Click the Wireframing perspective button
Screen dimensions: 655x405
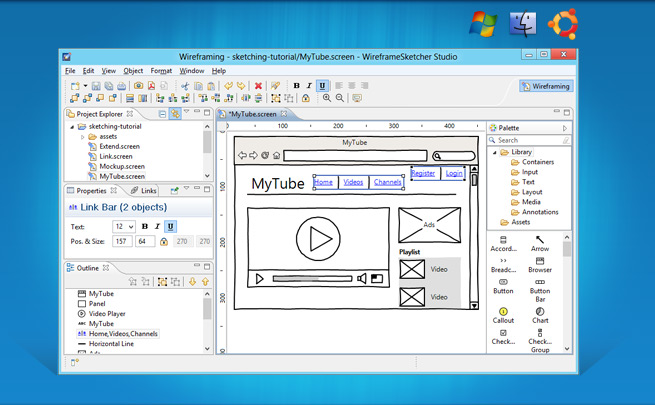pyautogui.click(x=546, y=87)
